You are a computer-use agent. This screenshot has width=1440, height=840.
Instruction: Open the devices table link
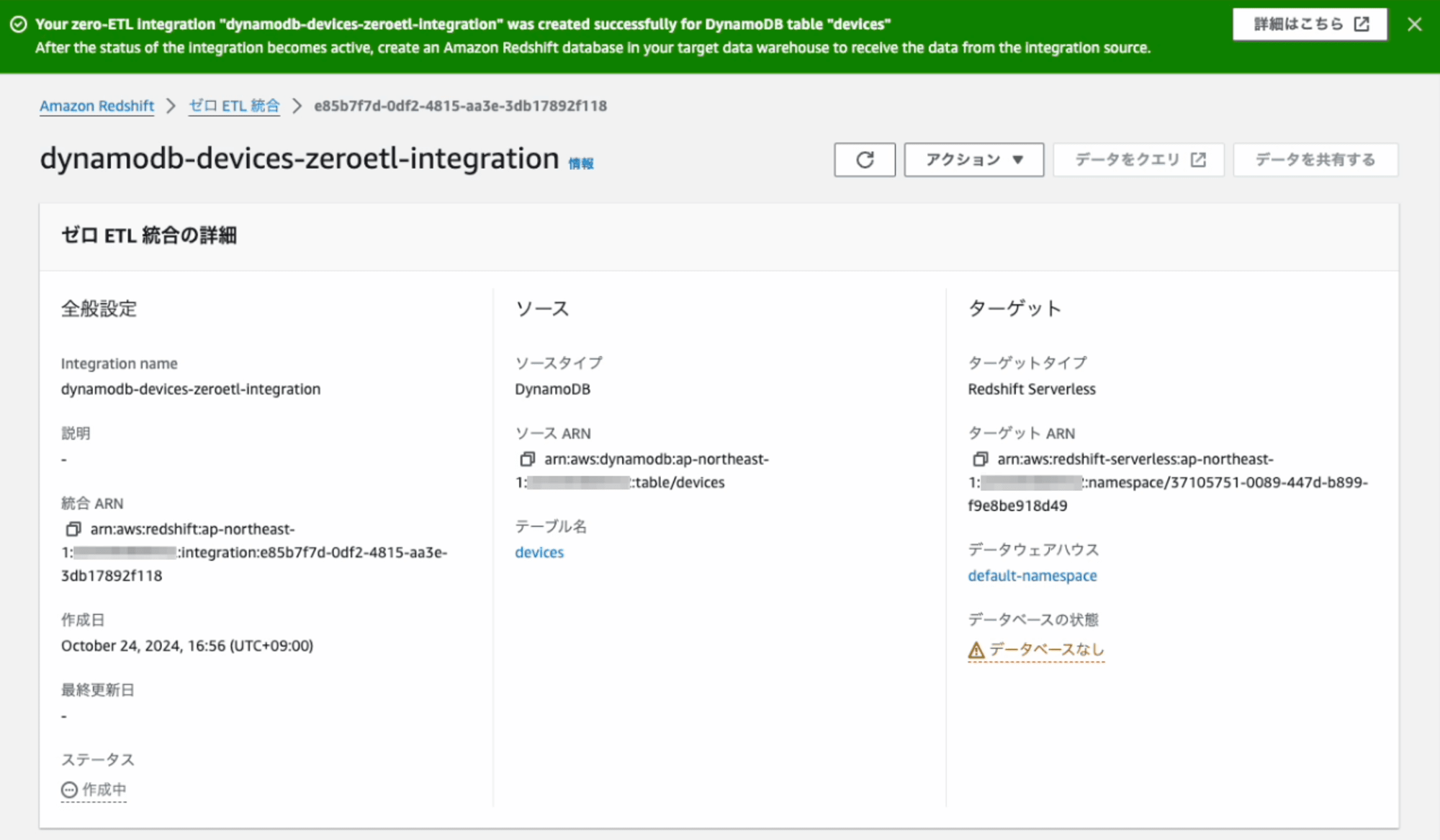pyautogui.click(x=539, y=553)
